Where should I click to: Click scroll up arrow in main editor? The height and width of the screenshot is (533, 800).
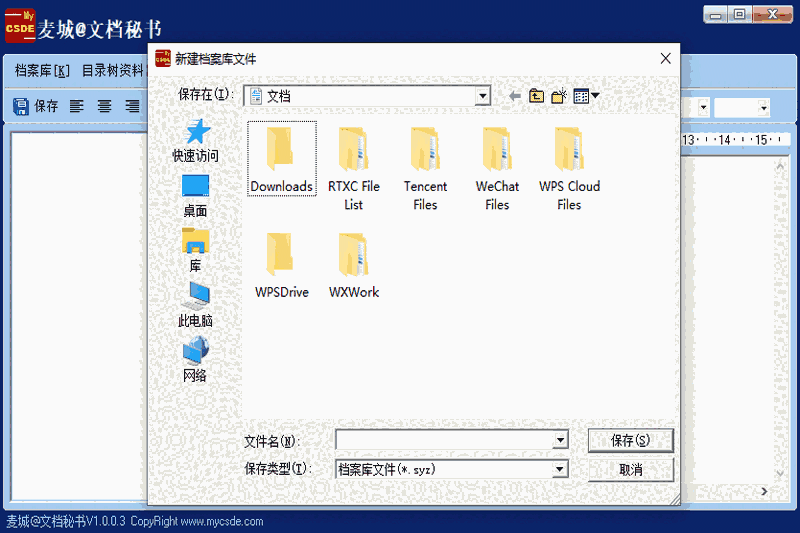[x=780, y=167]
